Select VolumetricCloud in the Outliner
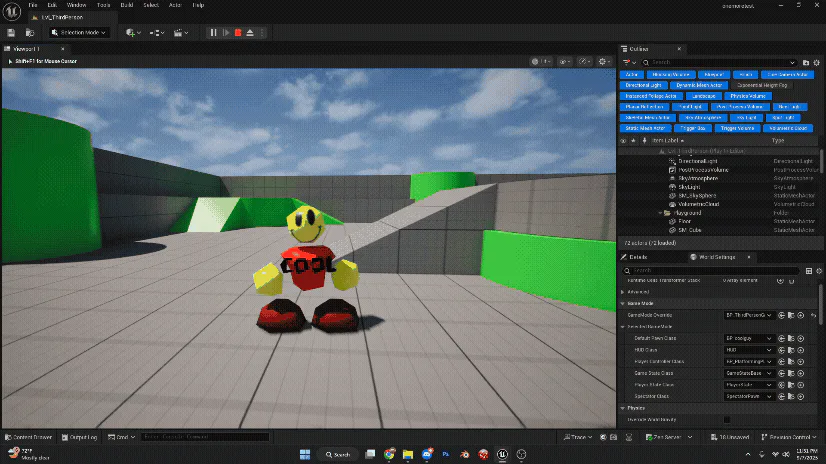826x464 pixels. pos(699,204)
